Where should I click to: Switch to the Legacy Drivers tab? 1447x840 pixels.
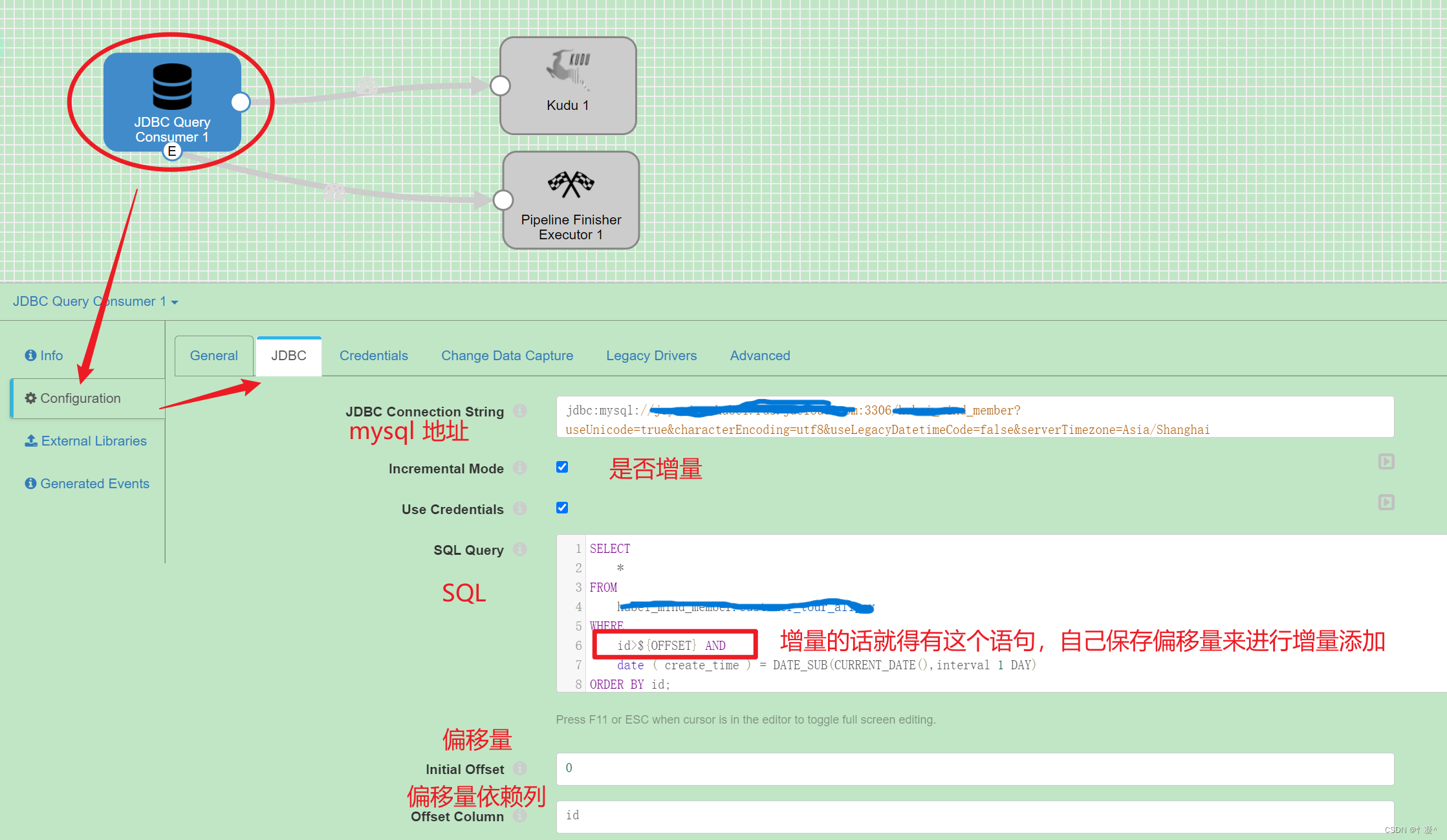651,356
